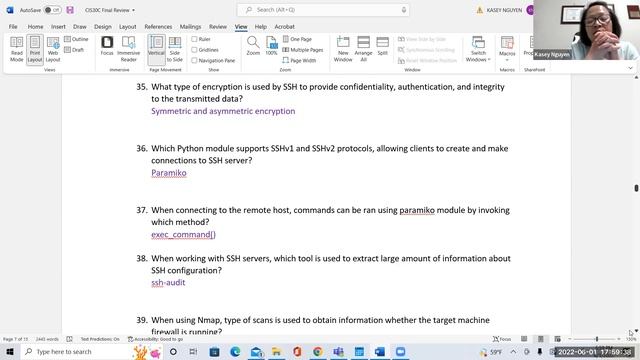Open Zoom from the taskbar

(400, 351)
